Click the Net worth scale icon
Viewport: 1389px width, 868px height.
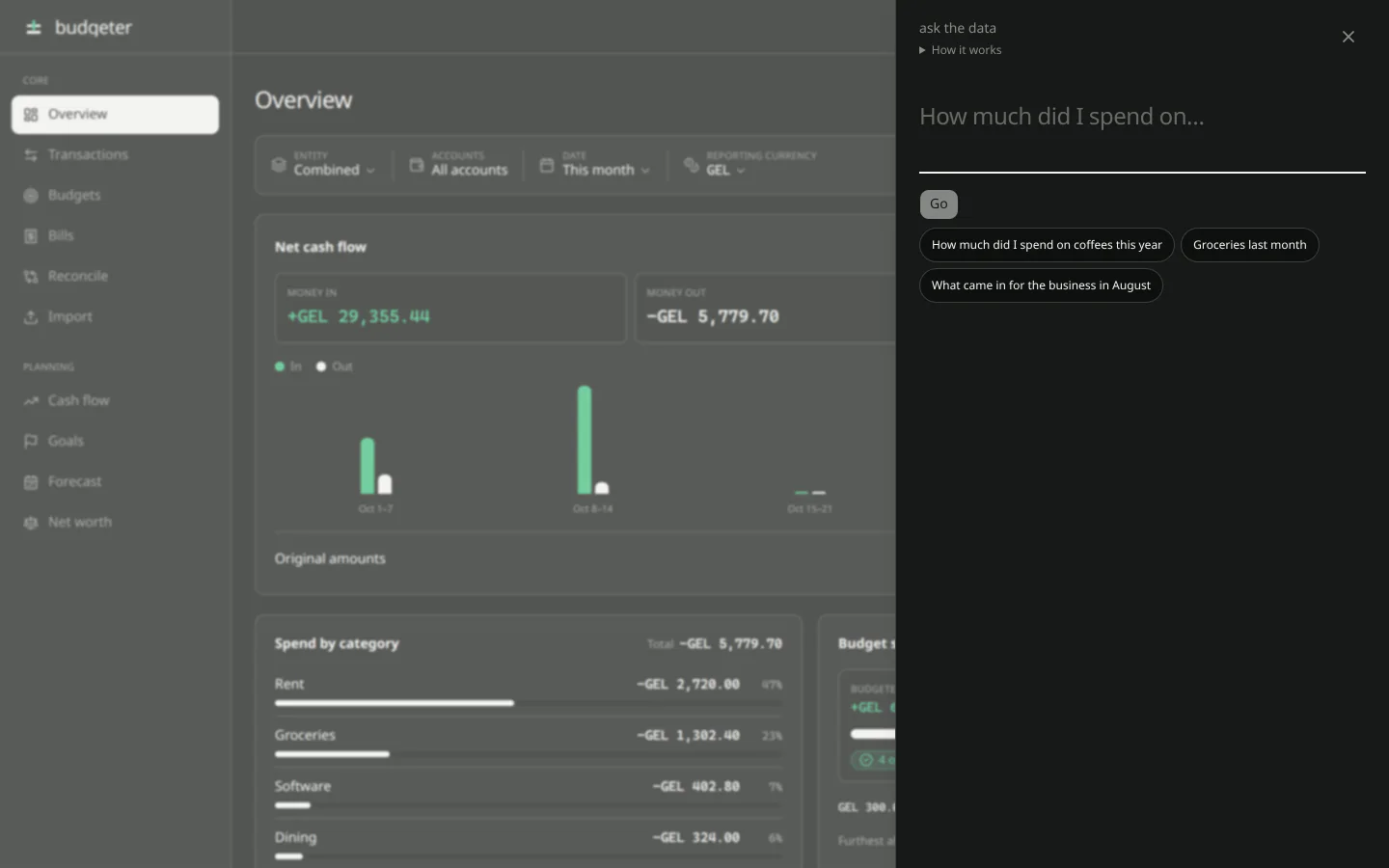click(x=31, y=523)
